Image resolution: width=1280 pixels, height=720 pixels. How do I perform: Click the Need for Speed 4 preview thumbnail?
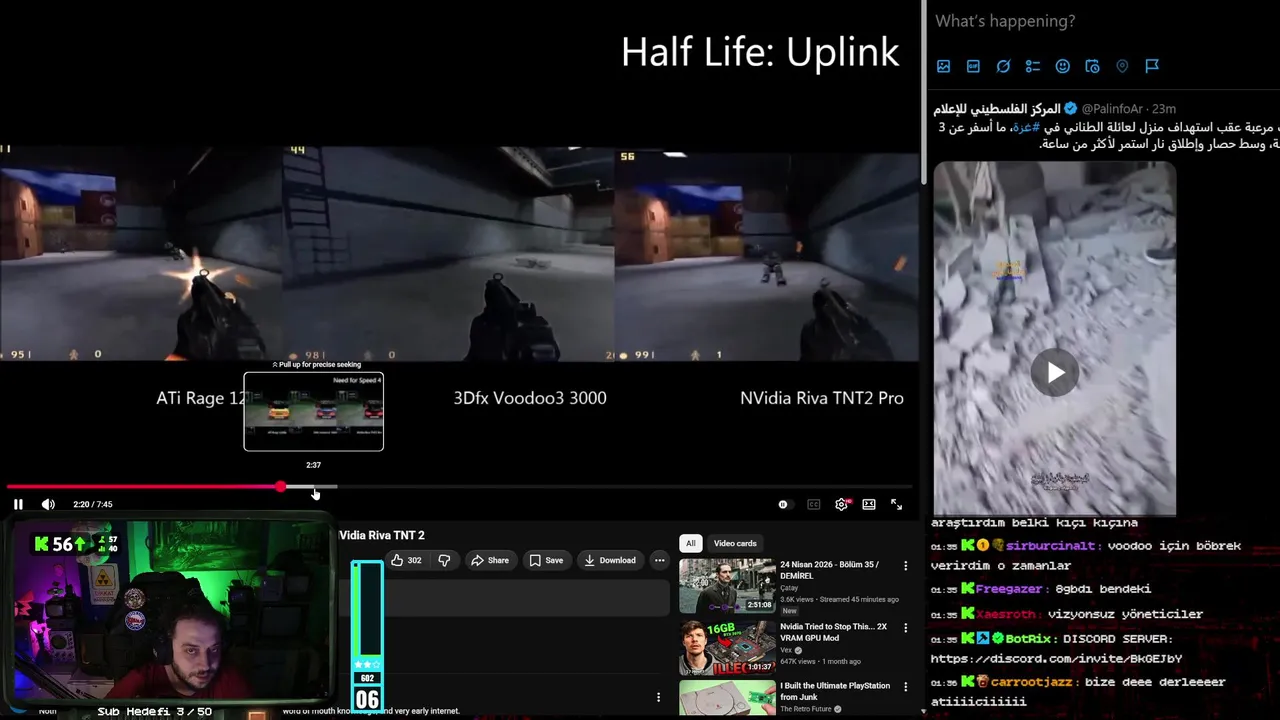pos(313,411)
